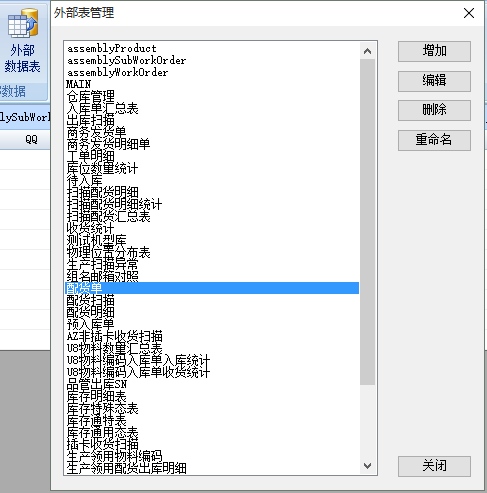Close the 外部表管理 dialog with X

point(469,13)
